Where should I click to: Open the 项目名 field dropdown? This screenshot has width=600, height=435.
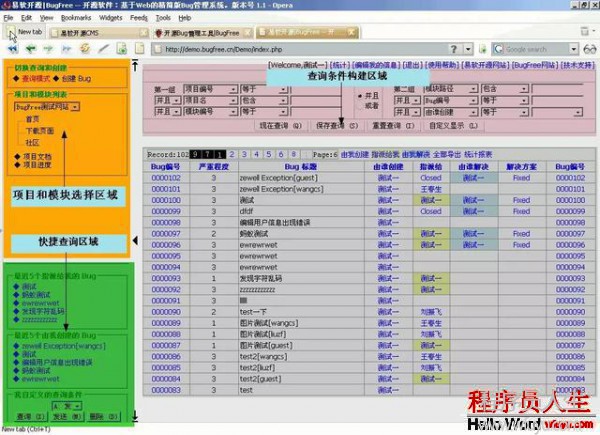(x=233, y=100)
